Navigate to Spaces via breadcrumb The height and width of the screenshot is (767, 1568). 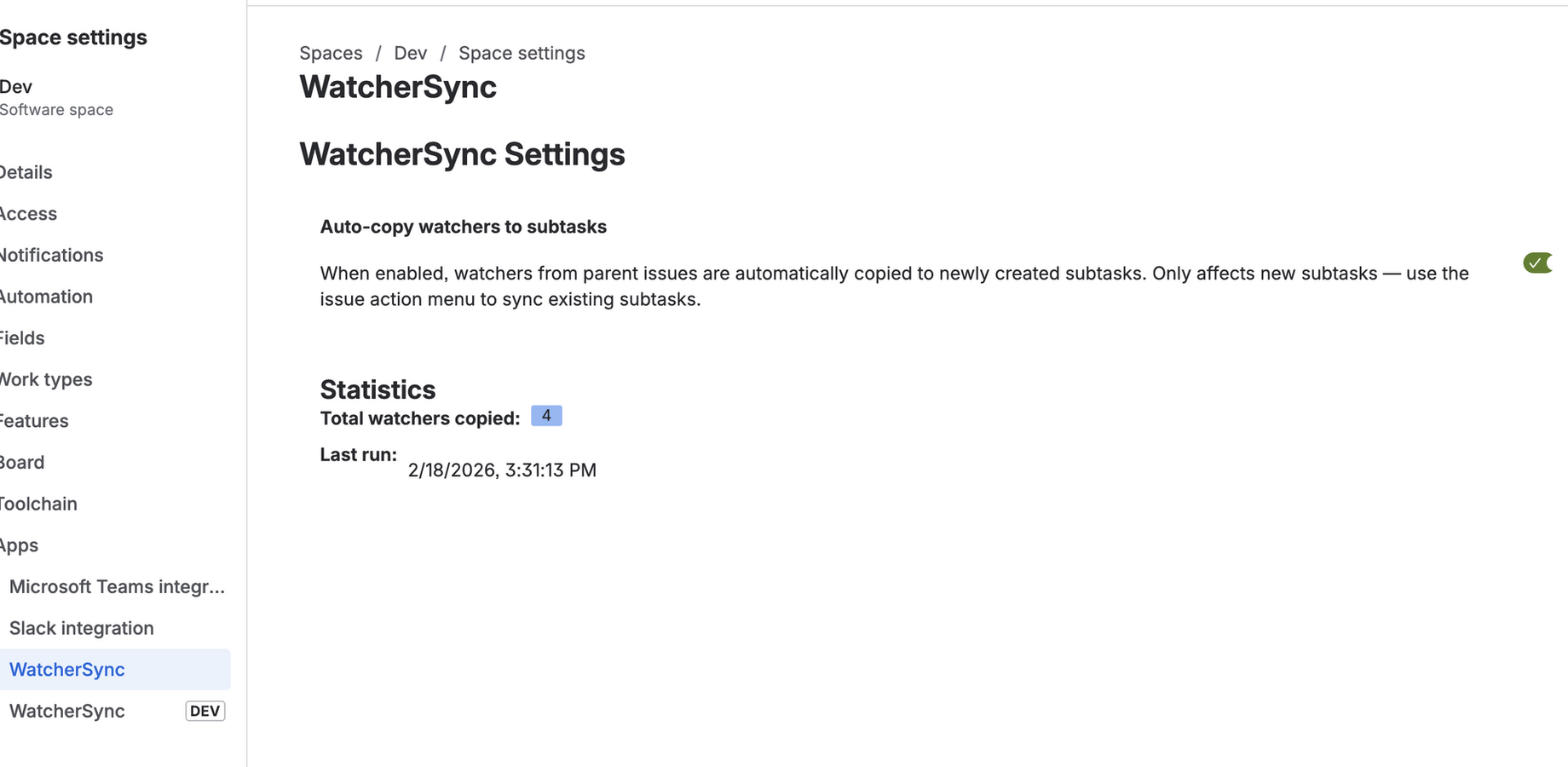[x=331, y=53]
